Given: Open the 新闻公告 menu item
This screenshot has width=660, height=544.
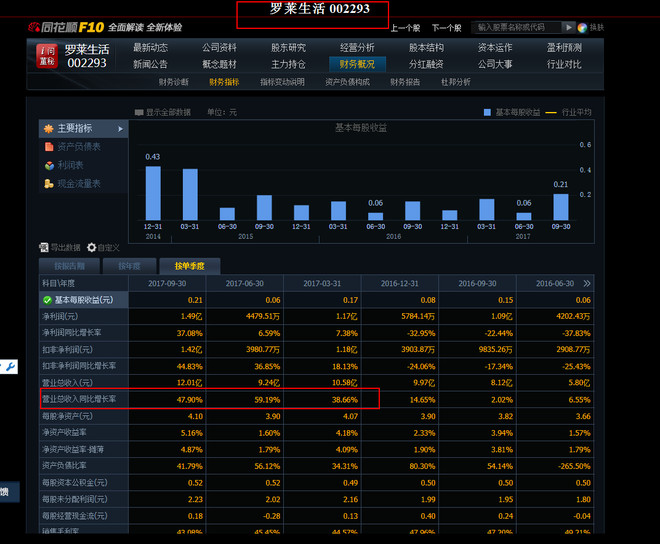Looking at the screenshot, I should tap(150, 64).
